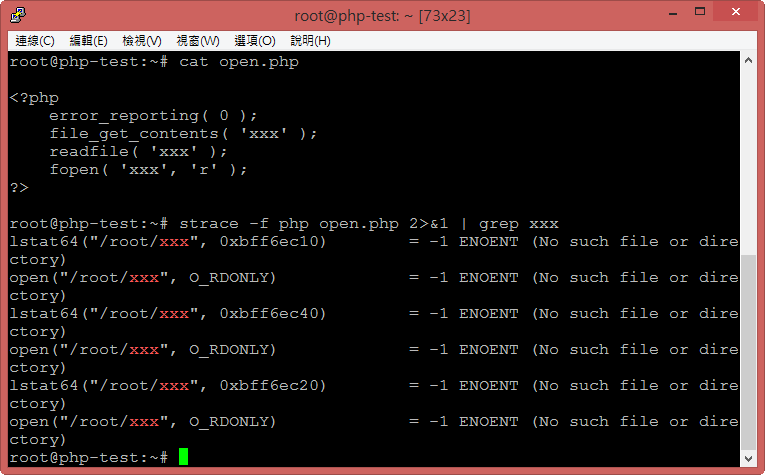Image resolution: width=765 pixels, height=475 pixels.
Task: Click the window title text root@php-test
Action: (382, 16)
